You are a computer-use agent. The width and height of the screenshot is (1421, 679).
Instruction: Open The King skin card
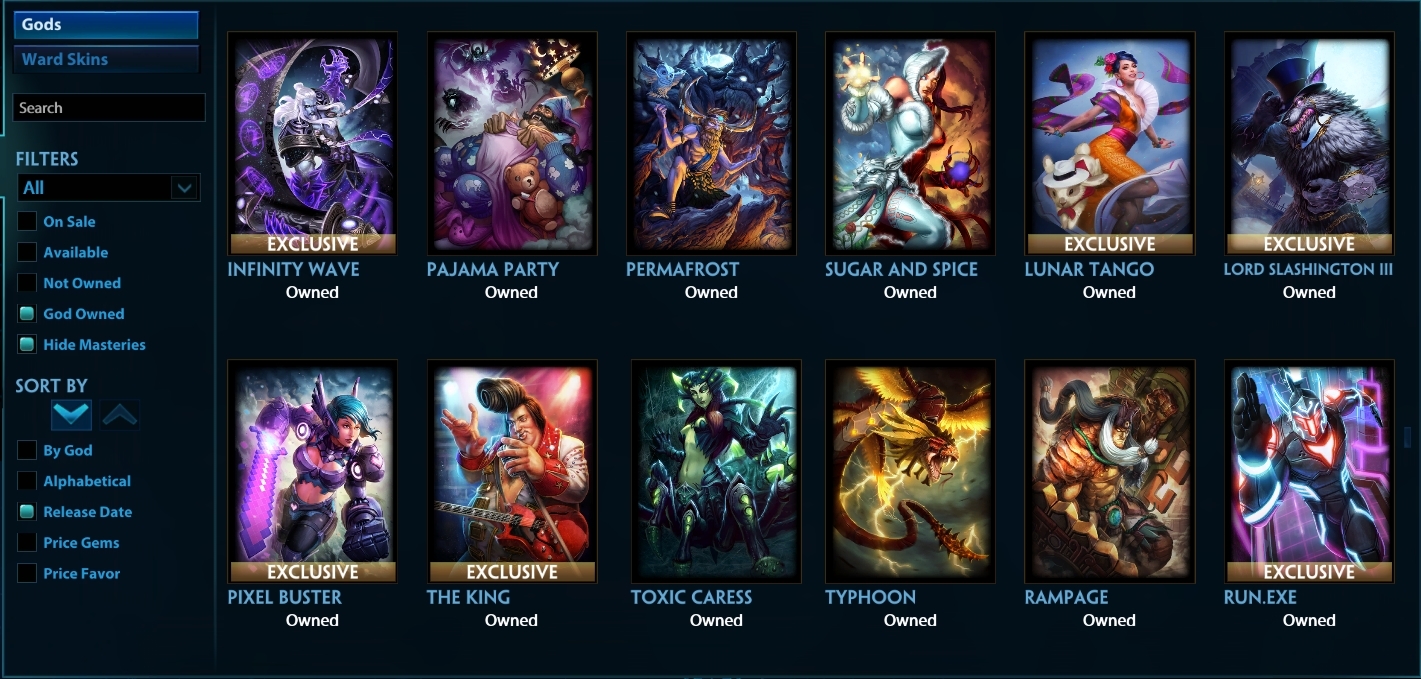click(512, 471)
